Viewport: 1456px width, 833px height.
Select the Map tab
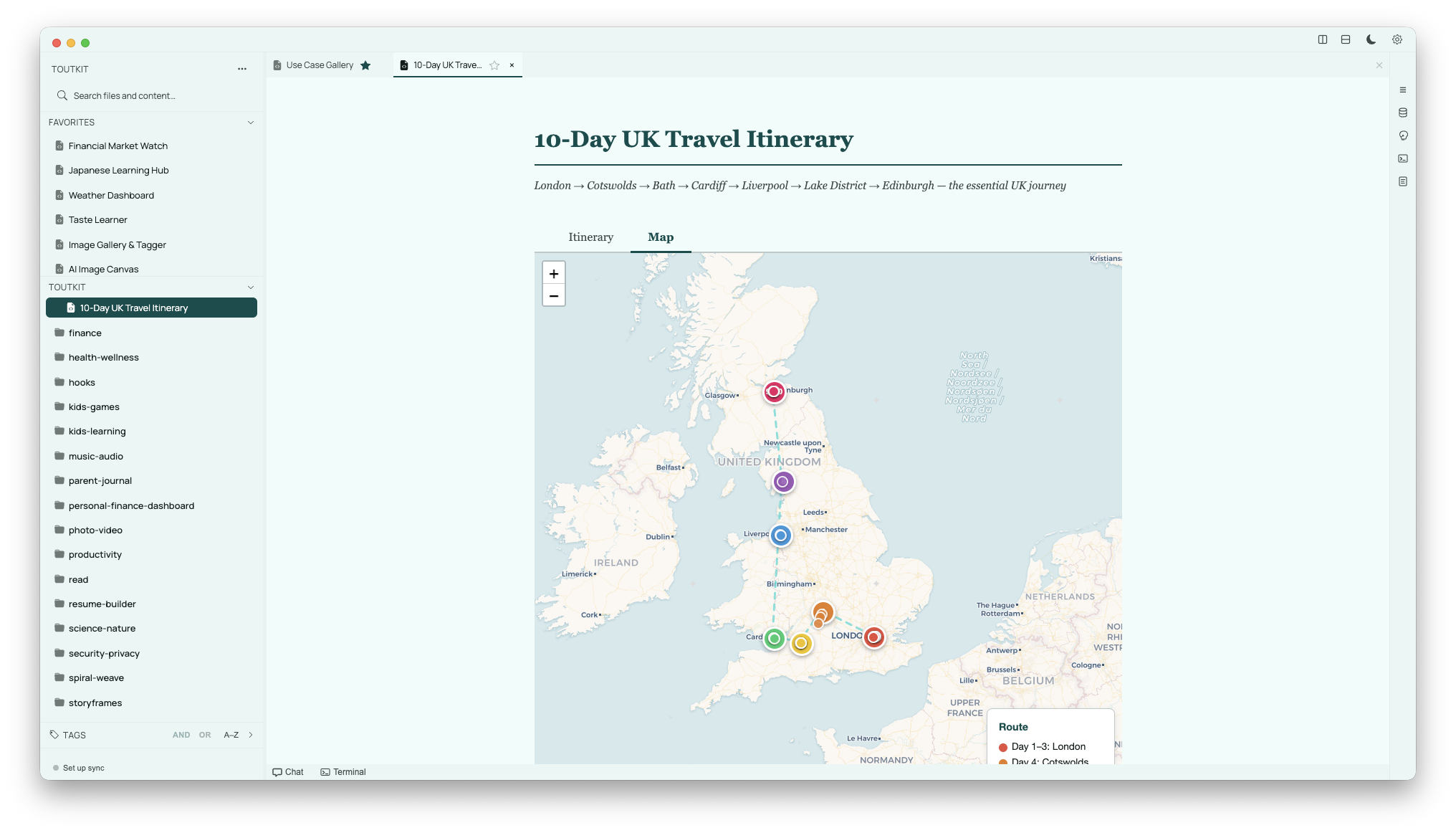[661, 237]
